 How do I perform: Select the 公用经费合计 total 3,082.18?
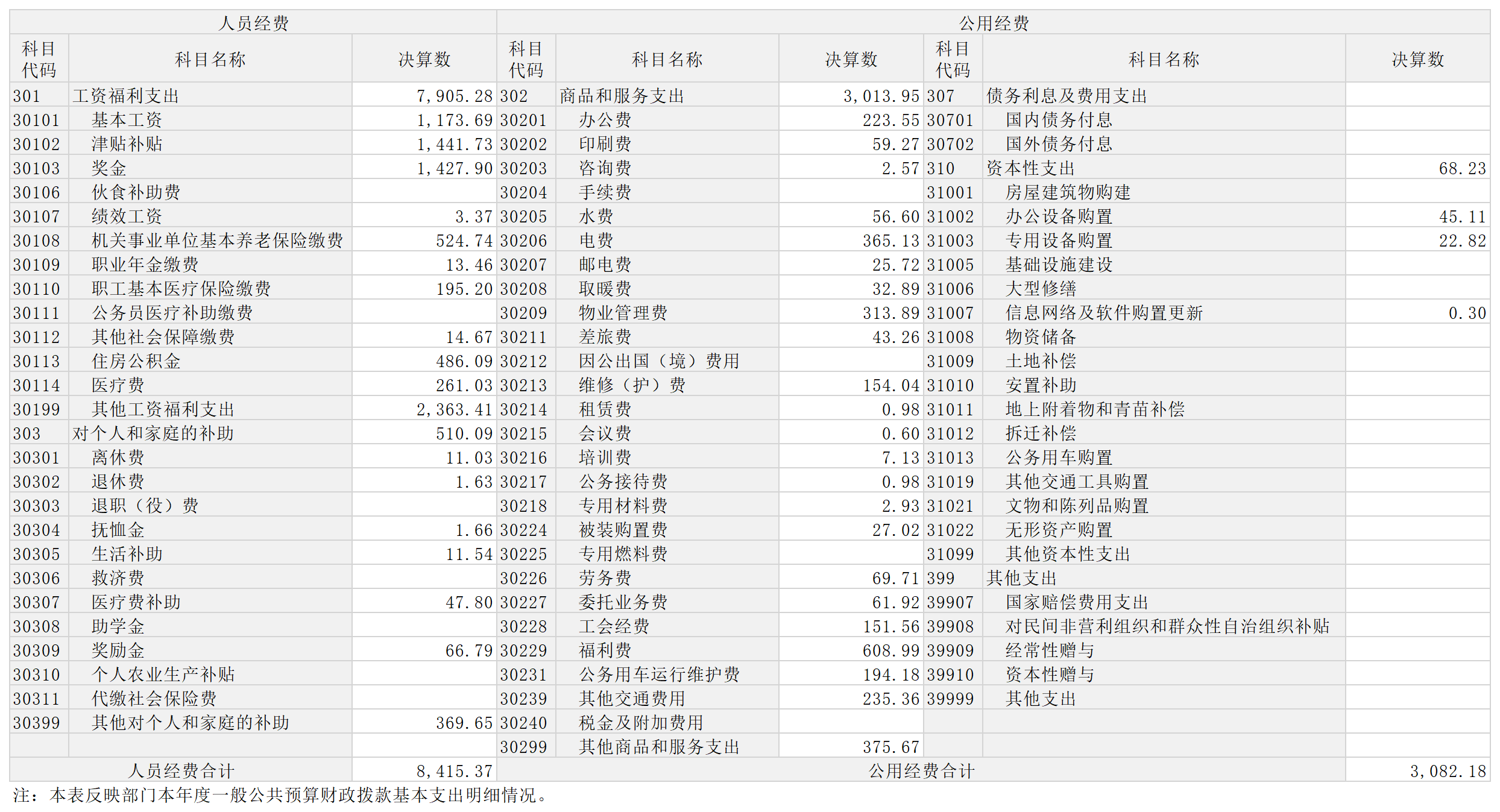(x=1448, y=771)
